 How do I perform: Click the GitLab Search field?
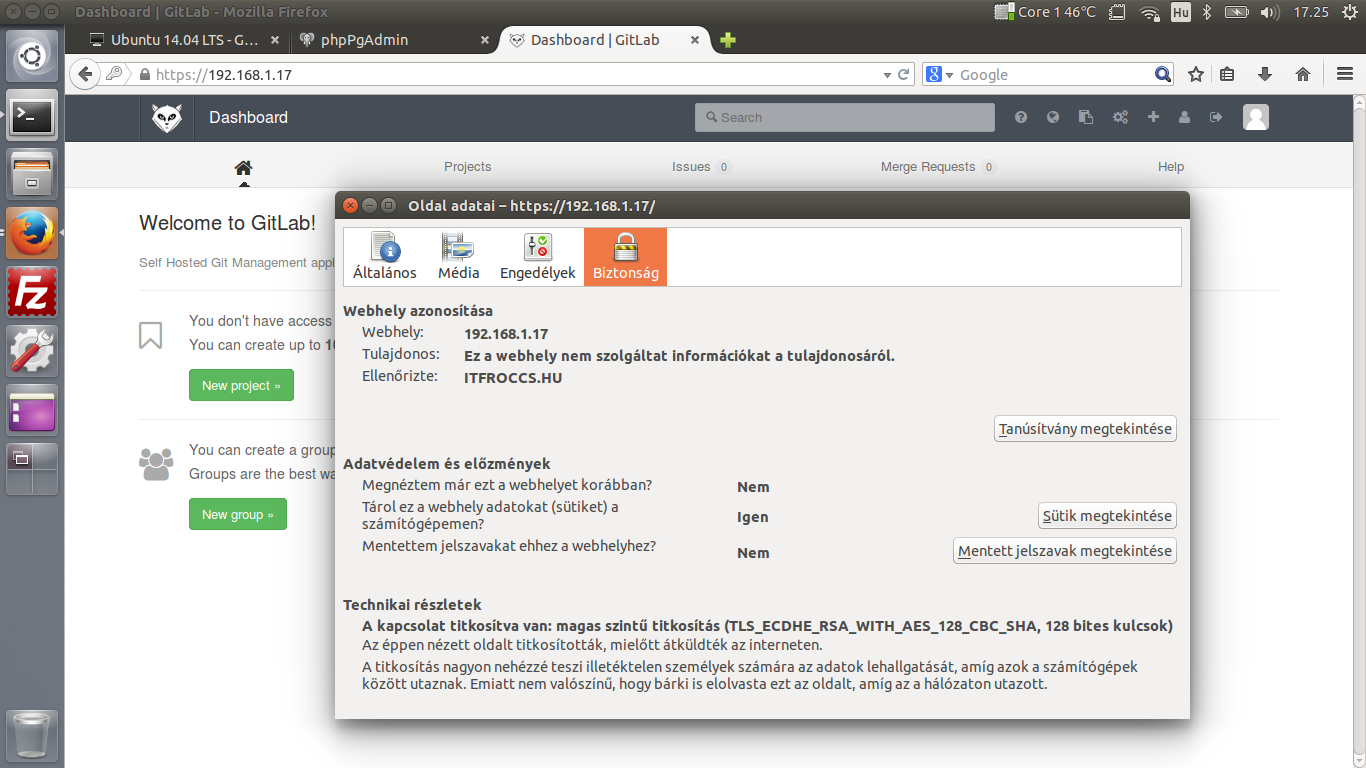point(845,117)
